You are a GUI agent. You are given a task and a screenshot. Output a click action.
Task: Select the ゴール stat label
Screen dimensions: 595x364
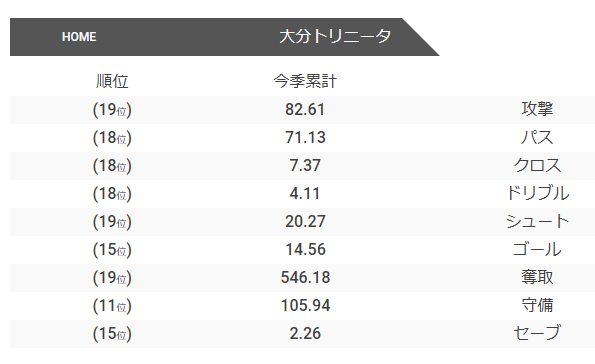[537, 249]
